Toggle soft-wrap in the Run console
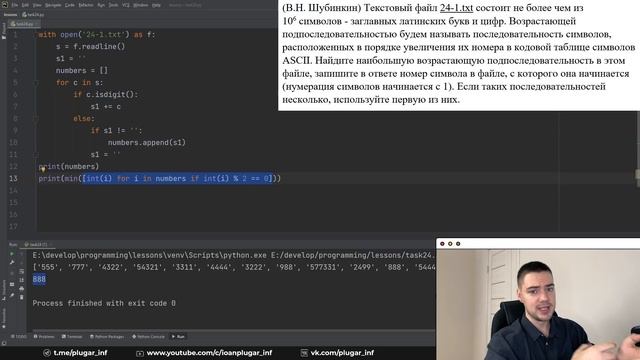The height and width of the screenshot is (360, 640). click(x=22, y=271)
